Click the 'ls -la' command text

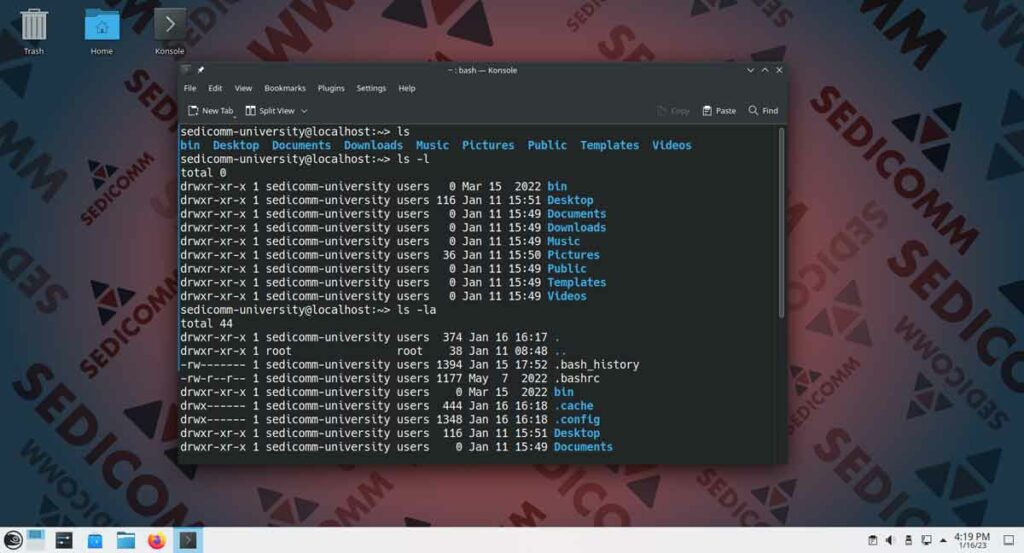pyautogui.click(x=416, y=309)
